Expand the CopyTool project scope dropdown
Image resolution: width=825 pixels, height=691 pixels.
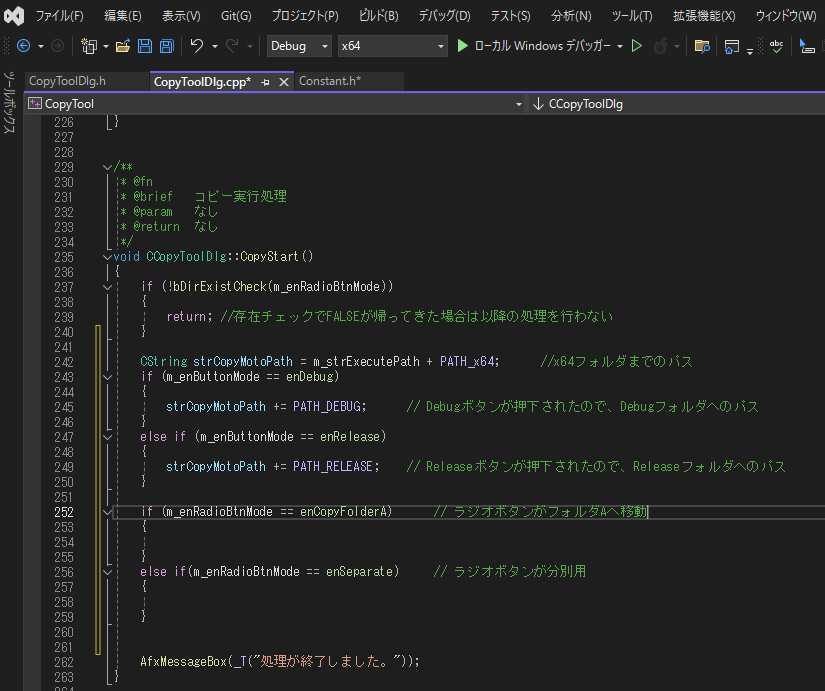(x=518, y=104)
